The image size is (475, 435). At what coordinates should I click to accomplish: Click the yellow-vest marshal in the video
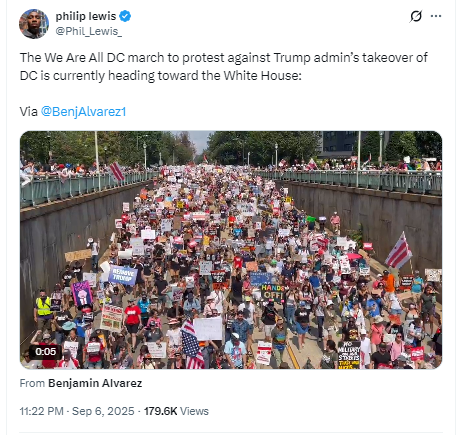(x=43, y=308)
